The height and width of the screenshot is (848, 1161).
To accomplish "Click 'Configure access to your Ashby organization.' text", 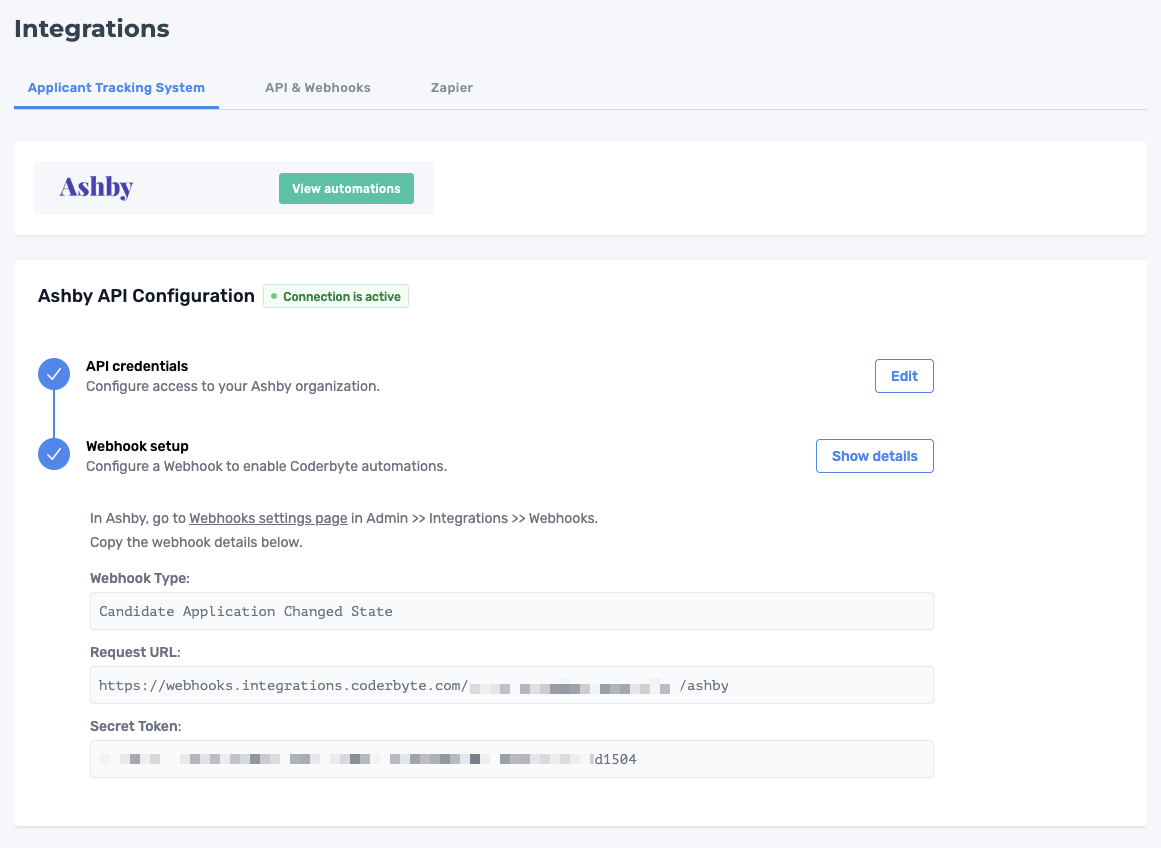I will pos(232,386).
